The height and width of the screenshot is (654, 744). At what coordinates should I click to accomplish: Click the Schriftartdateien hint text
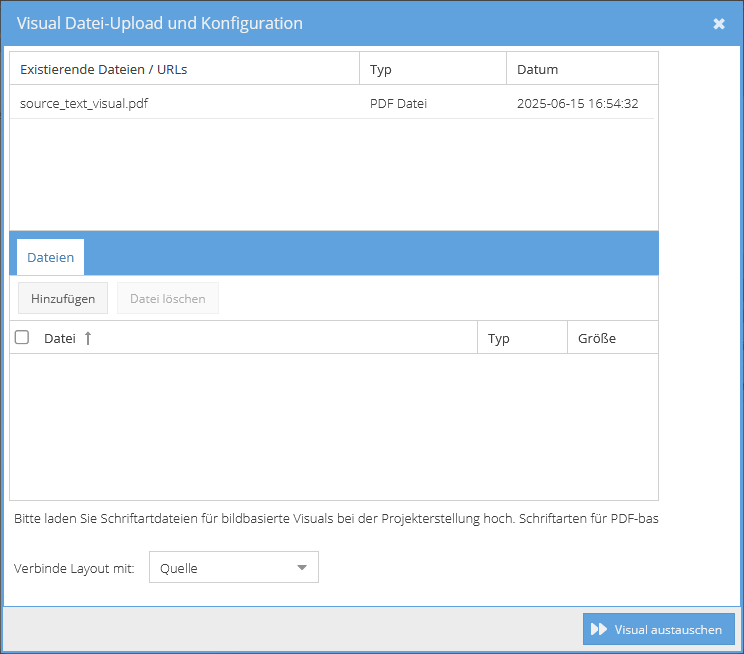pyautogui.click(x=335, y=519)
